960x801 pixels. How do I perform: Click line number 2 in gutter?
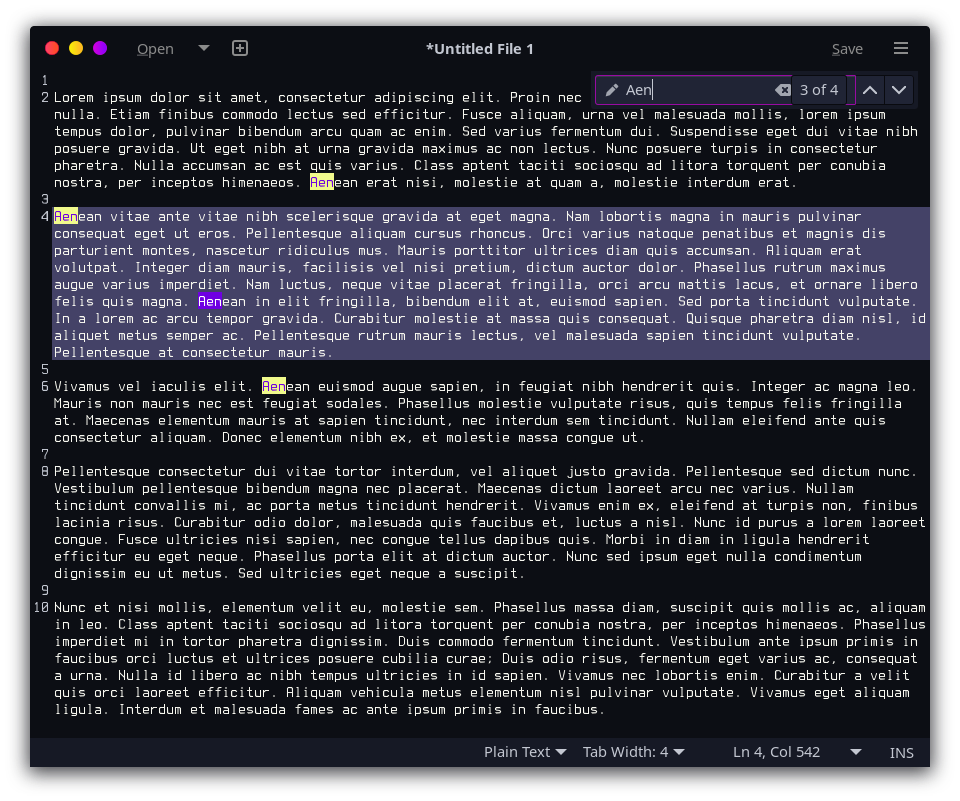click(45, 97)
